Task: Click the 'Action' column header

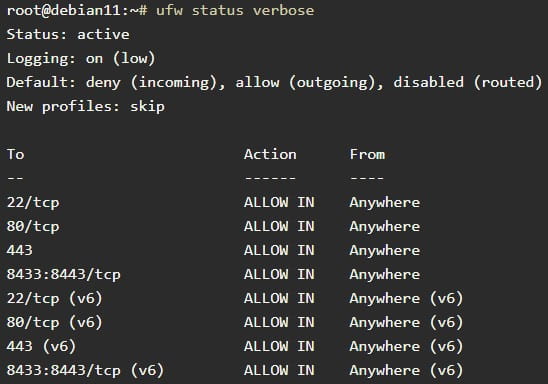Action: pyautogui.click(x=270, y=154)
